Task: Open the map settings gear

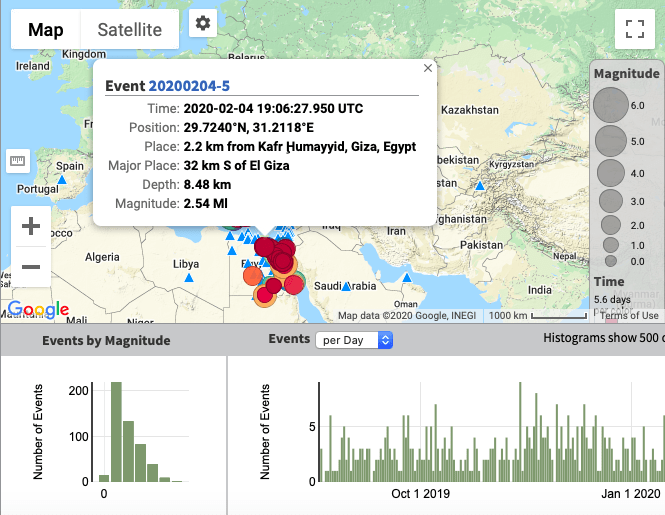Action: (x=204, y=23)
